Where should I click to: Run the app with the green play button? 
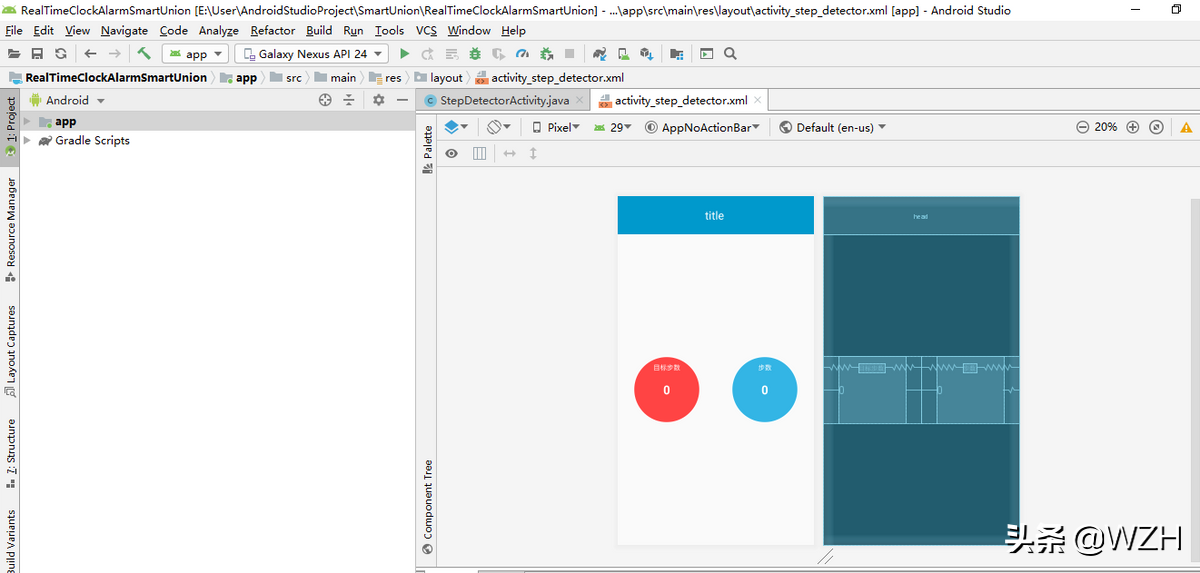[x=404, y=54]
